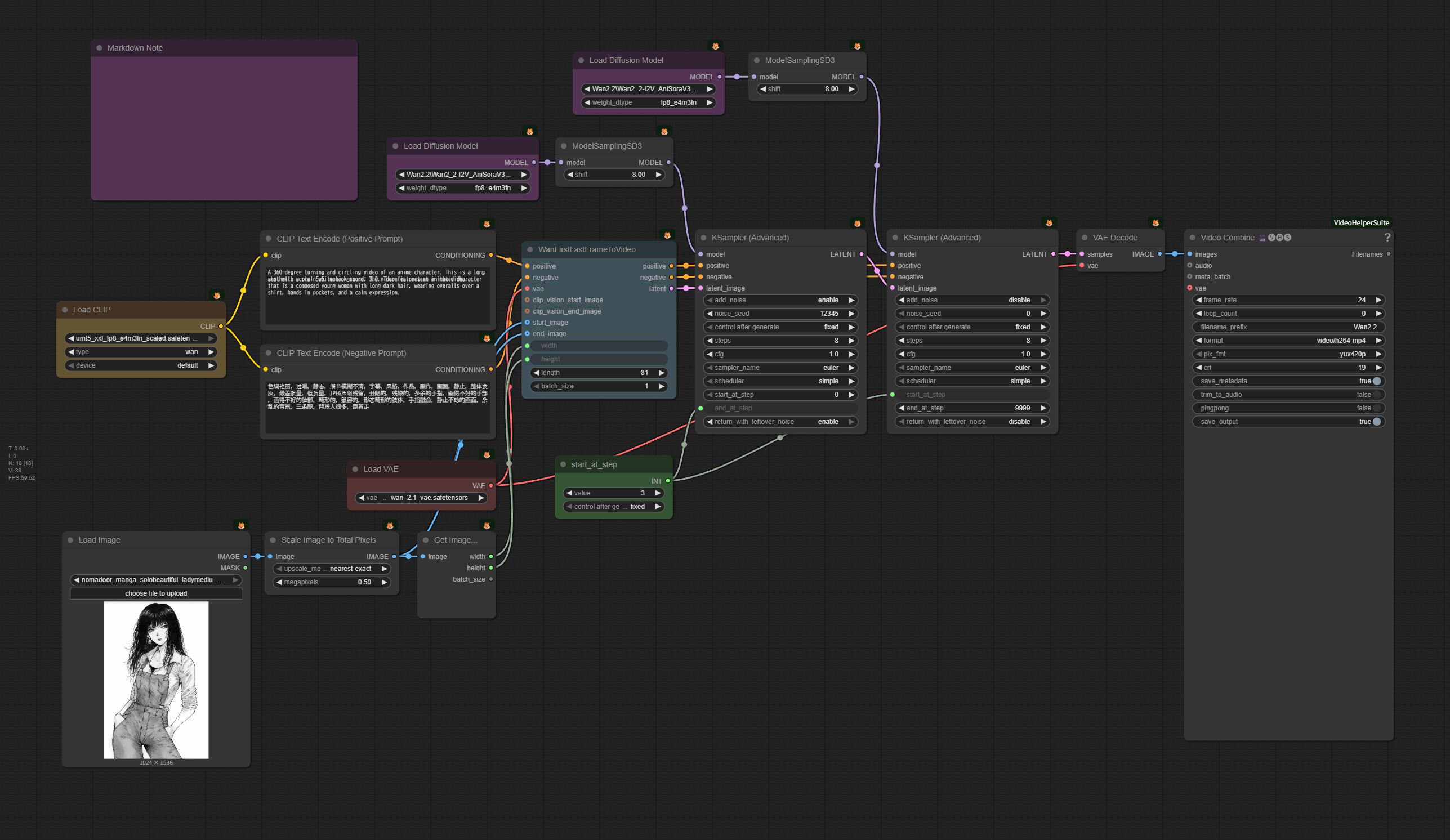Toggle save_metadata in Video Combine

(1376, 382)
